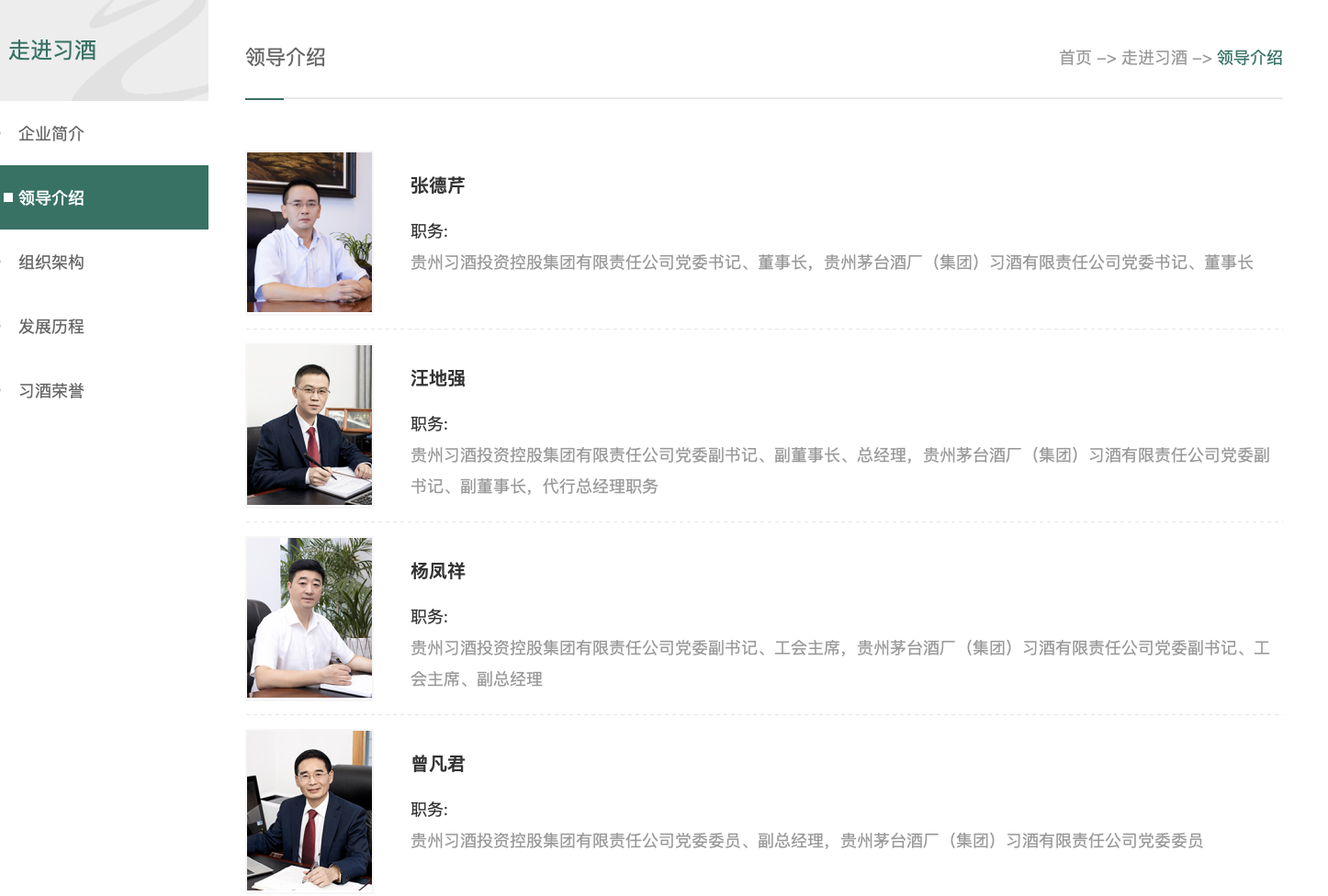Screen dimensions: 1328x896
Task: Click the white square bullet beside 领导介绍
Action: coord(8,197)
